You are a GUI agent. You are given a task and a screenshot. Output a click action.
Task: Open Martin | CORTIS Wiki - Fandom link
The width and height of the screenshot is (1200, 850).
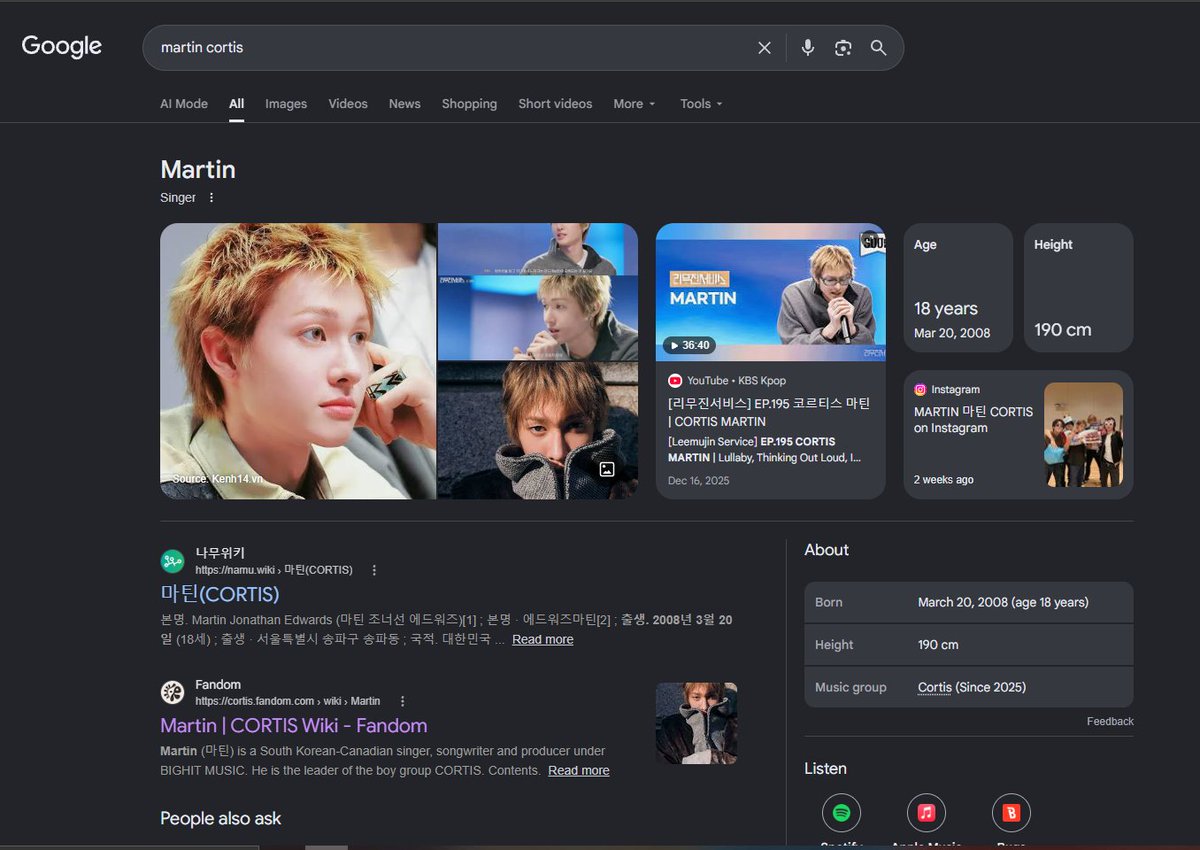tap(294, 726)
